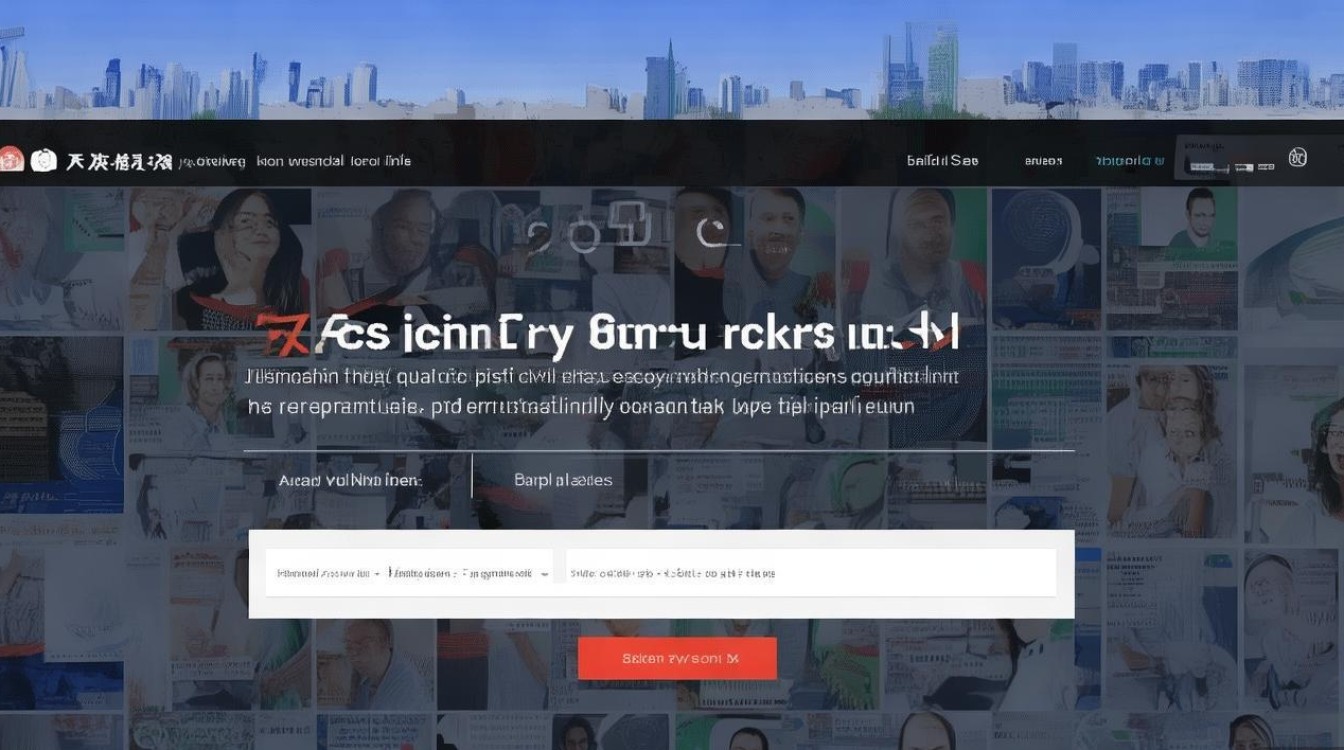Open the site's Chinese-character brand logo

click(x=118, y=161)
